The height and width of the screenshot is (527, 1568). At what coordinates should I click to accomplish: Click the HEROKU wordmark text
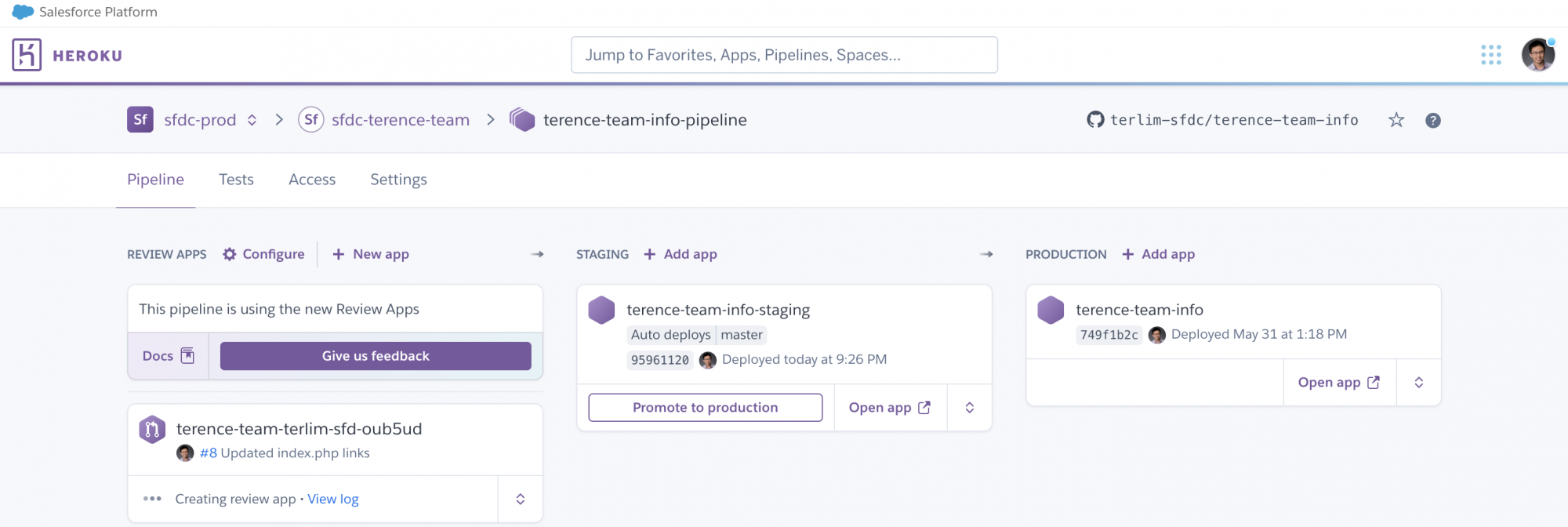pyautogui.click(x=88, y=56)
